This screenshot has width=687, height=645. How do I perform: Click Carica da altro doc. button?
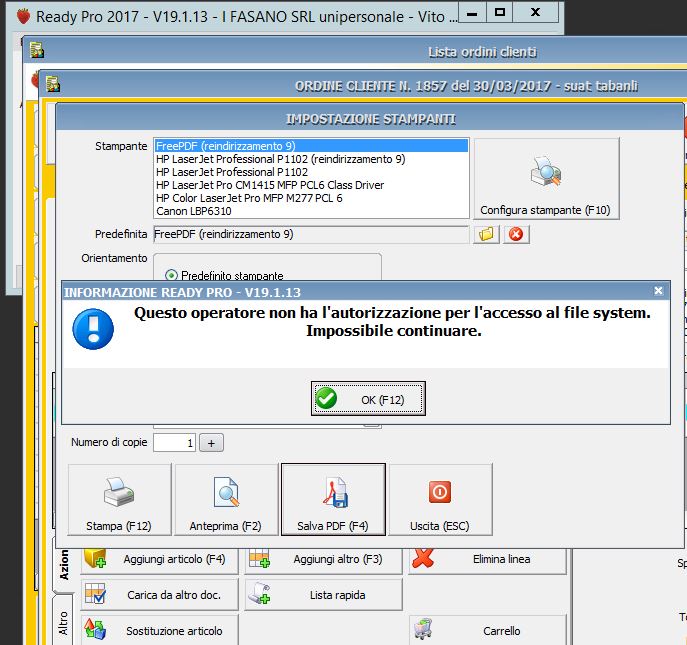pos(159,595)
